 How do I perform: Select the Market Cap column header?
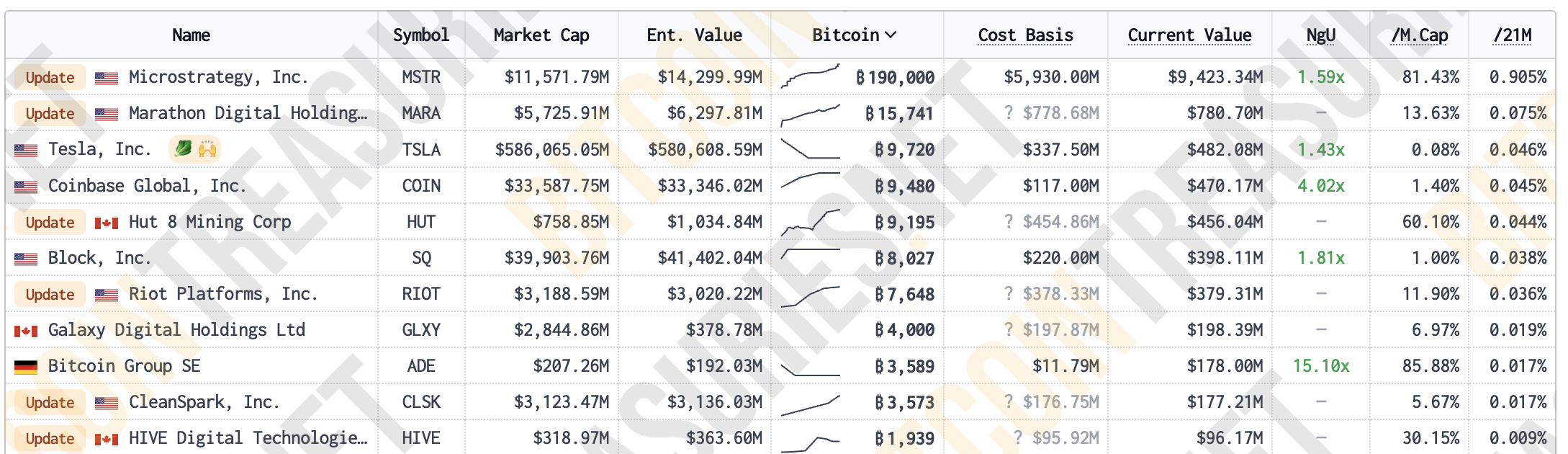(x=541, y=35)
